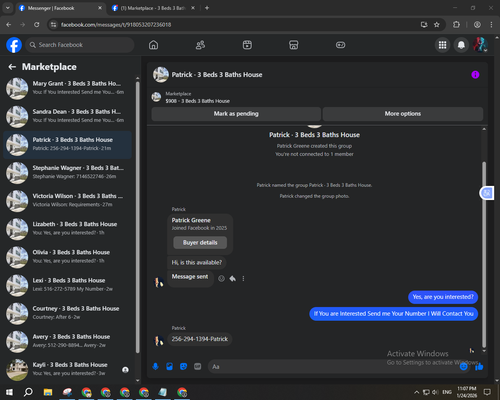Open File Explorer from taskbar
This screenshot has height=400, width=500.
coord(48,392)
